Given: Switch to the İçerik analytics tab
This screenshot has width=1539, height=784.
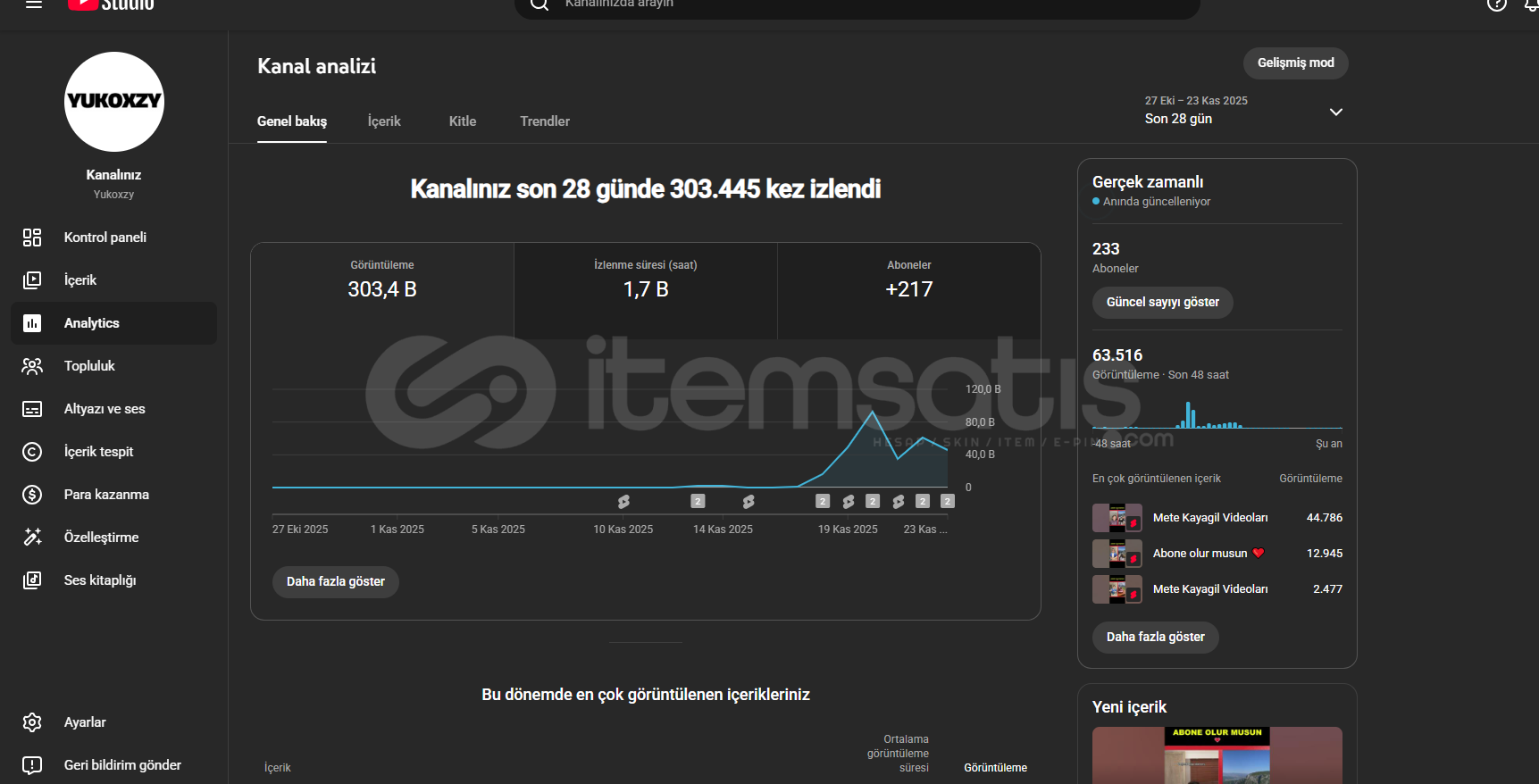Looking at the screenshot, I should tap(384, 121).
